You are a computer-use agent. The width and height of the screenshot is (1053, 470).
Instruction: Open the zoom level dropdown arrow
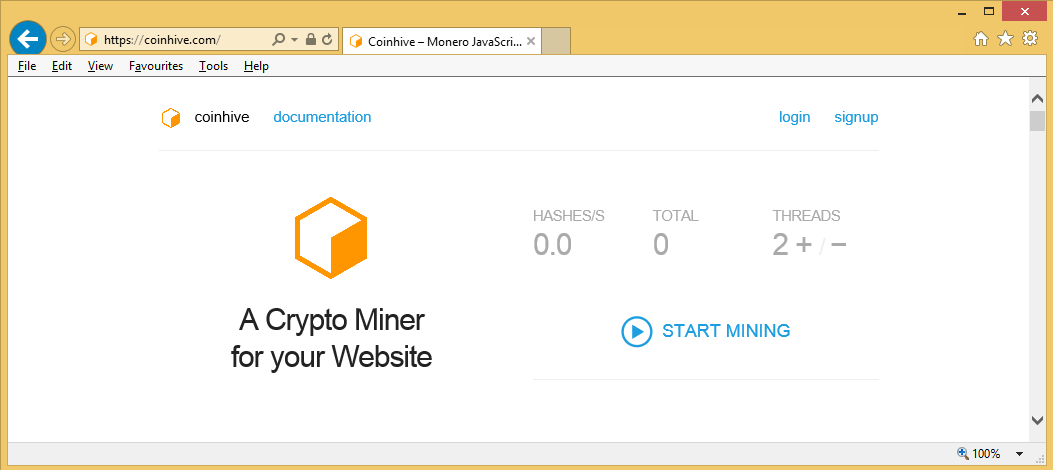pos(1020,454)
